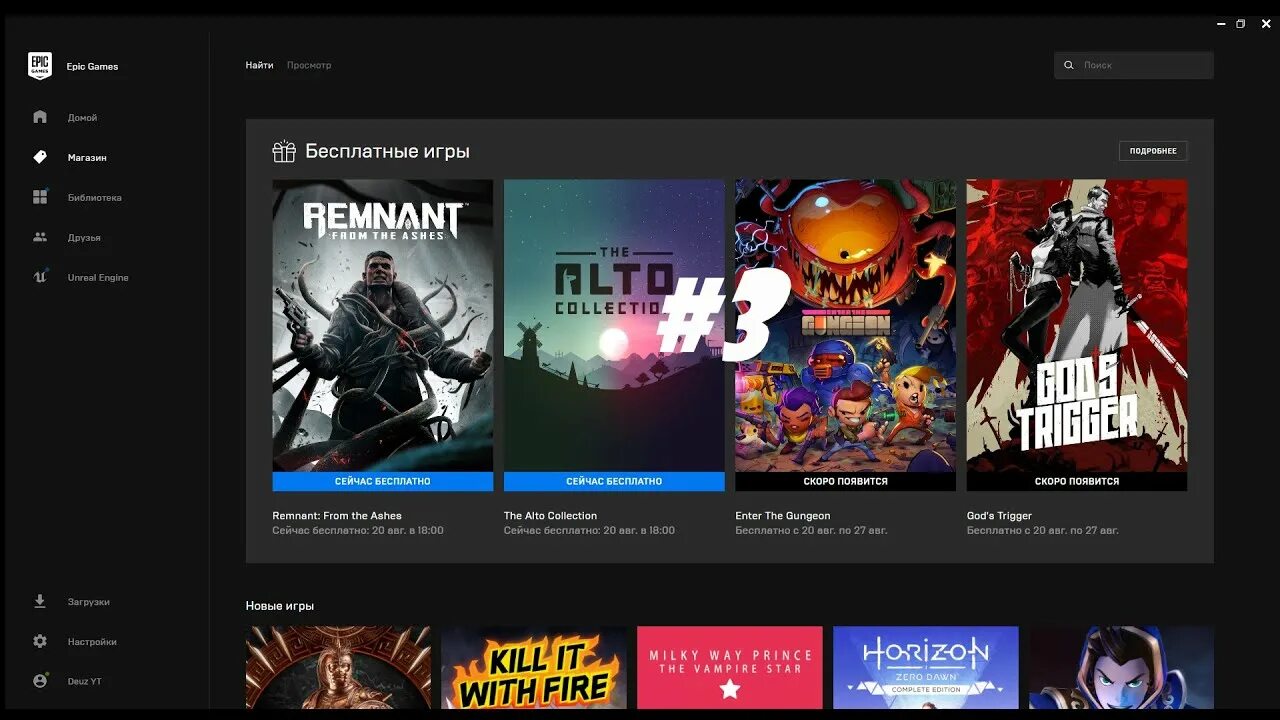
Task: Open the Библиотека grid icon
Action: click(x=40, y=197)
